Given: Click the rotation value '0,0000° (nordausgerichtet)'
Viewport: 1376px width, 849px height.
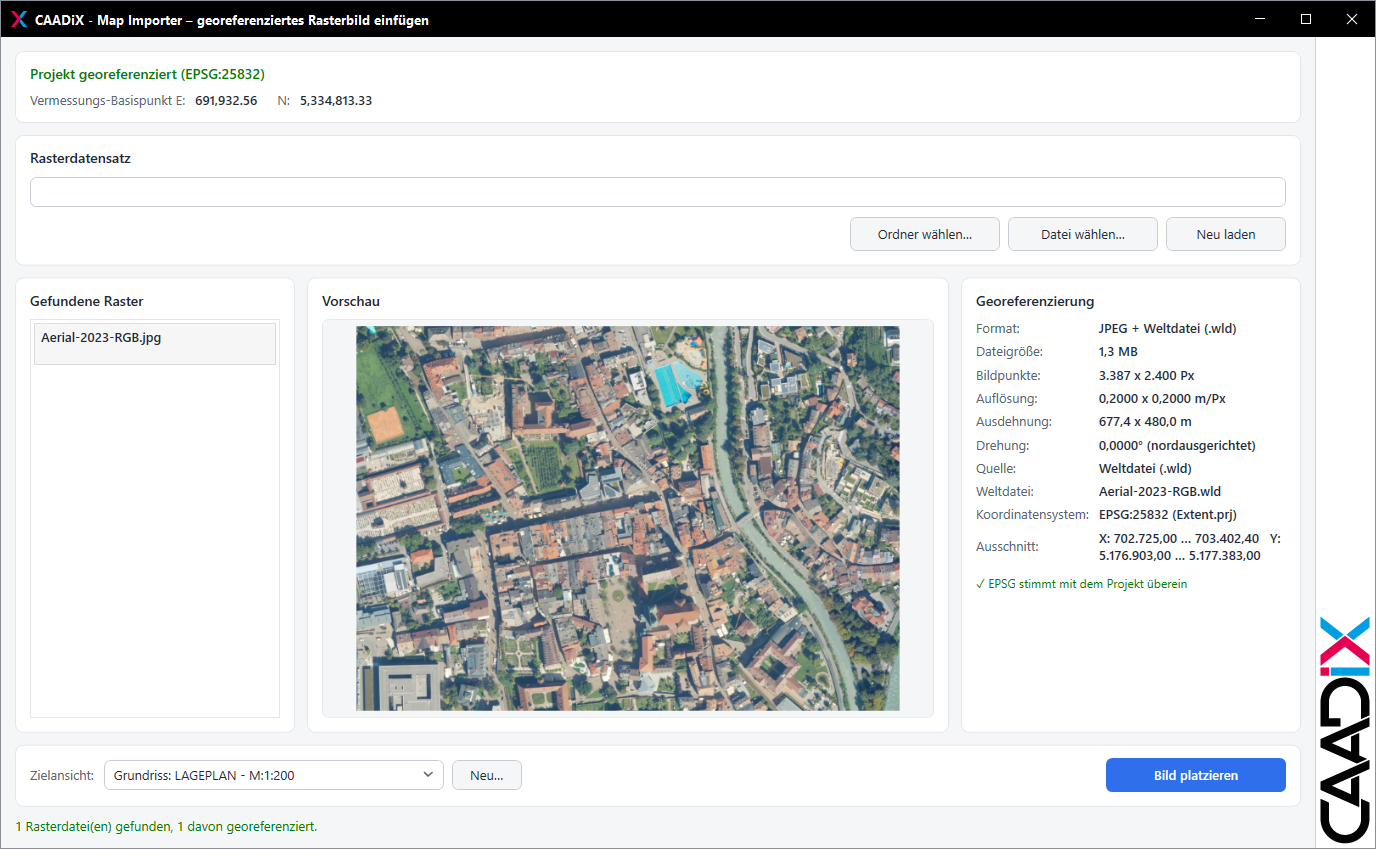Looking at the screenshot, I should pos(1177,445).
